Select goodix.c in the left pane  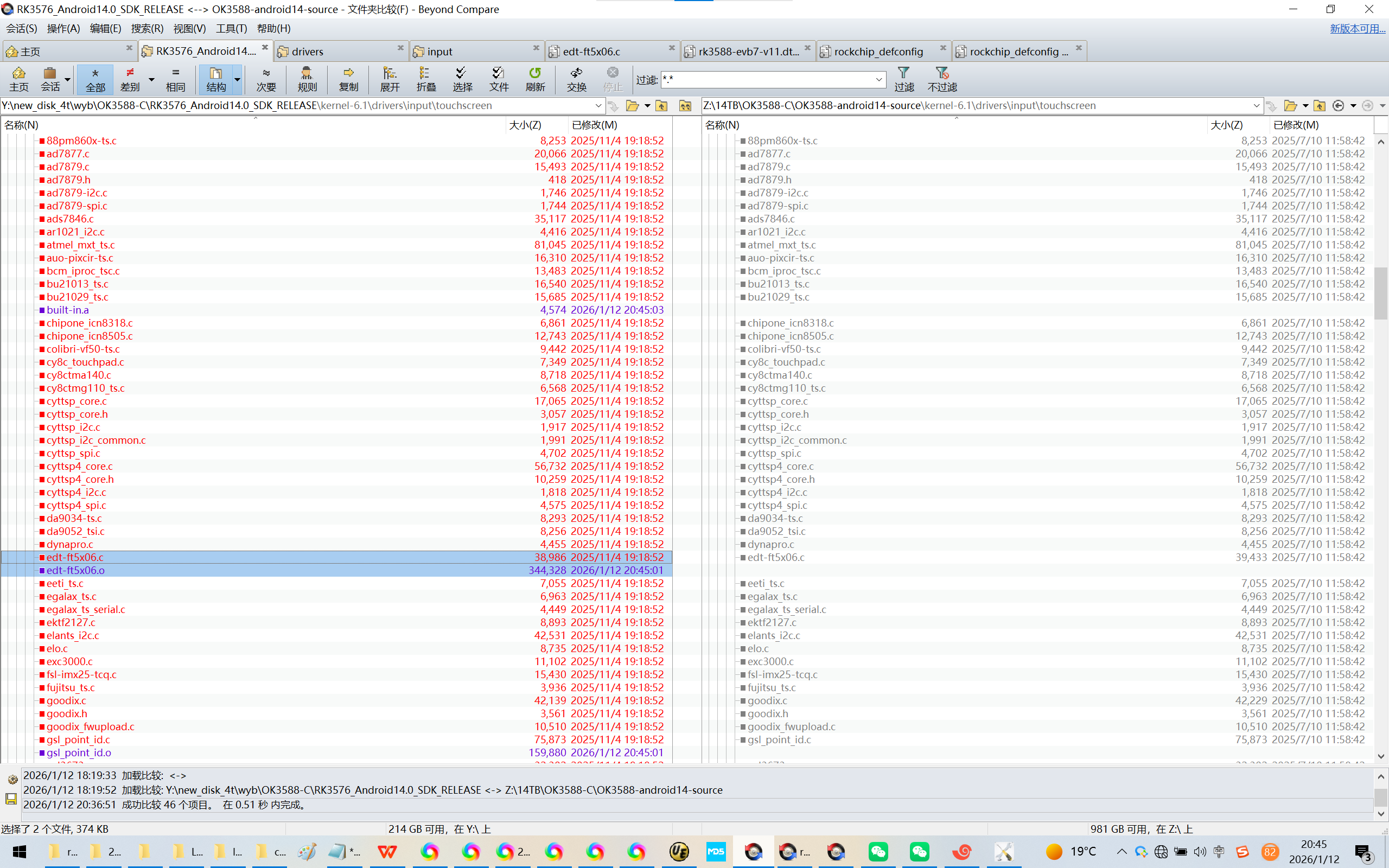pos(66,700)
